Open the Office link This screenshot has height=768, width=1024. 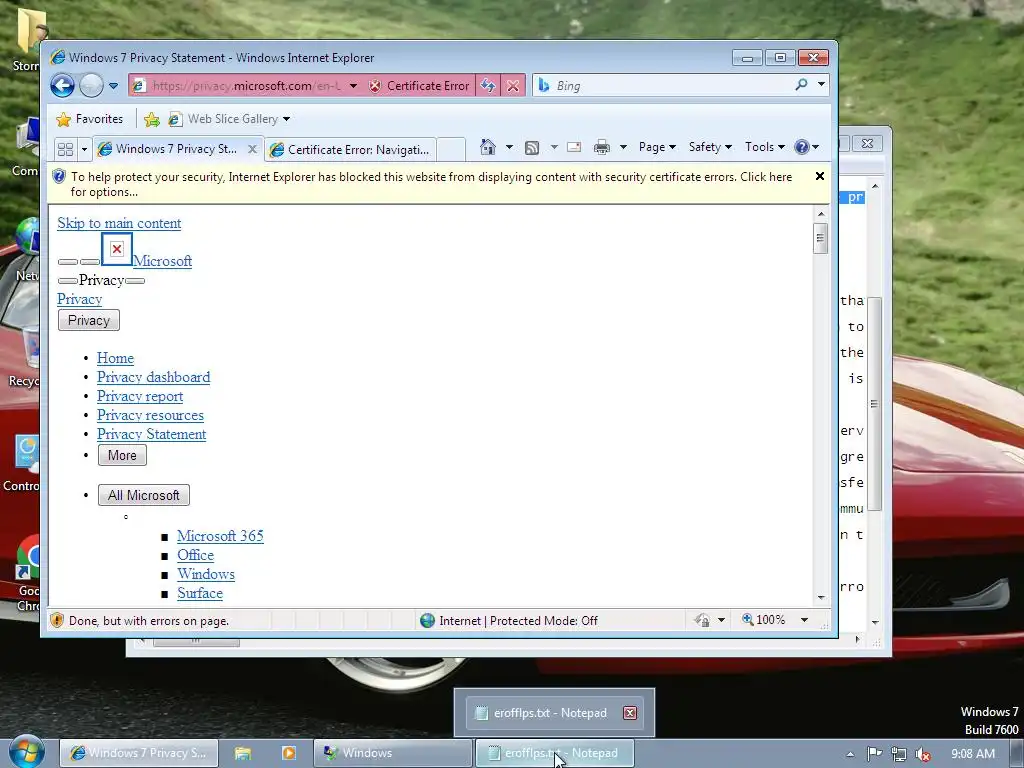point(195,555)
